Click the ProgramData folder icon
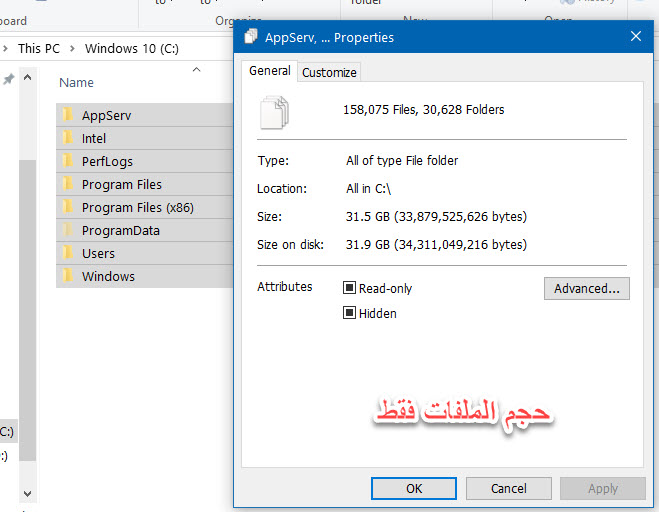Image resolution: width=659 pixels, height=512 pixels. click(x=68, y=230)
